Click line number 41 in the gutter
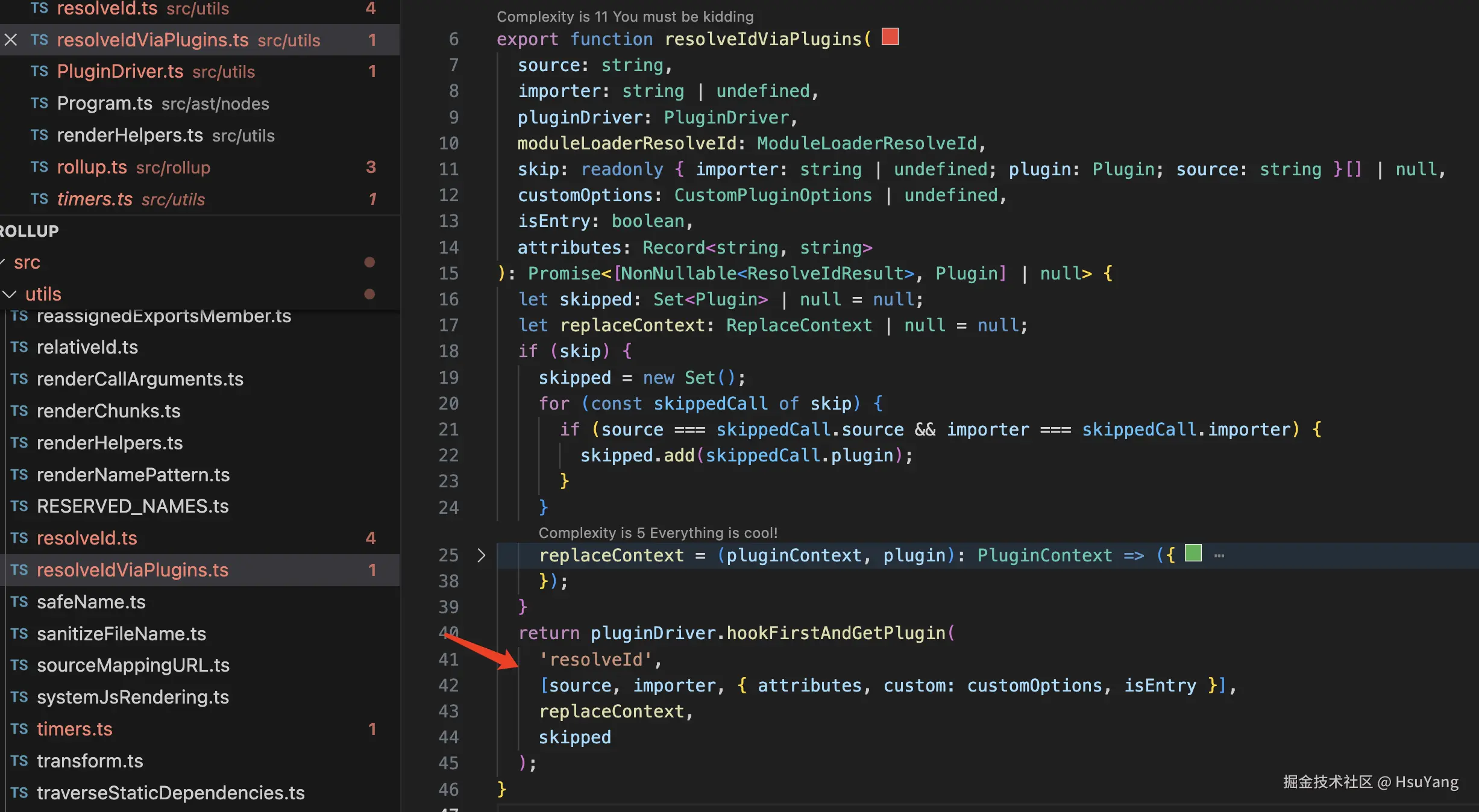This screenshot has width=1479, height=812. click(x=448, y=660)
